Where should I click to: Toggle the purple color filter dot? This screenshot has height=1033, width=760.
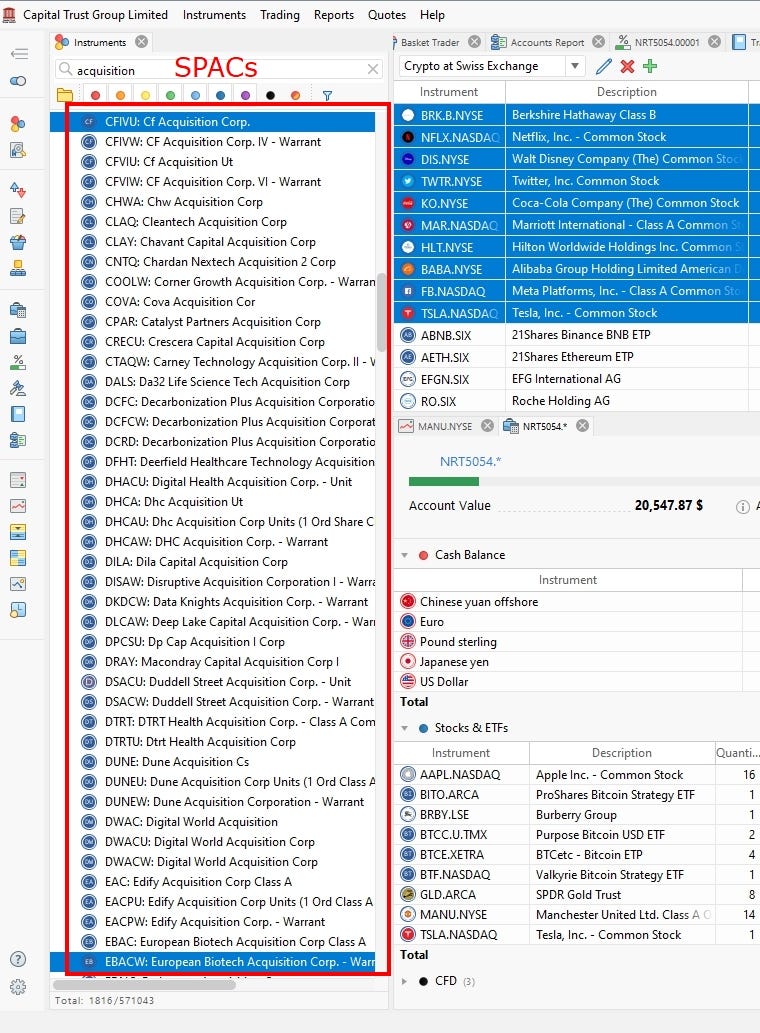(x=246, y=96)
